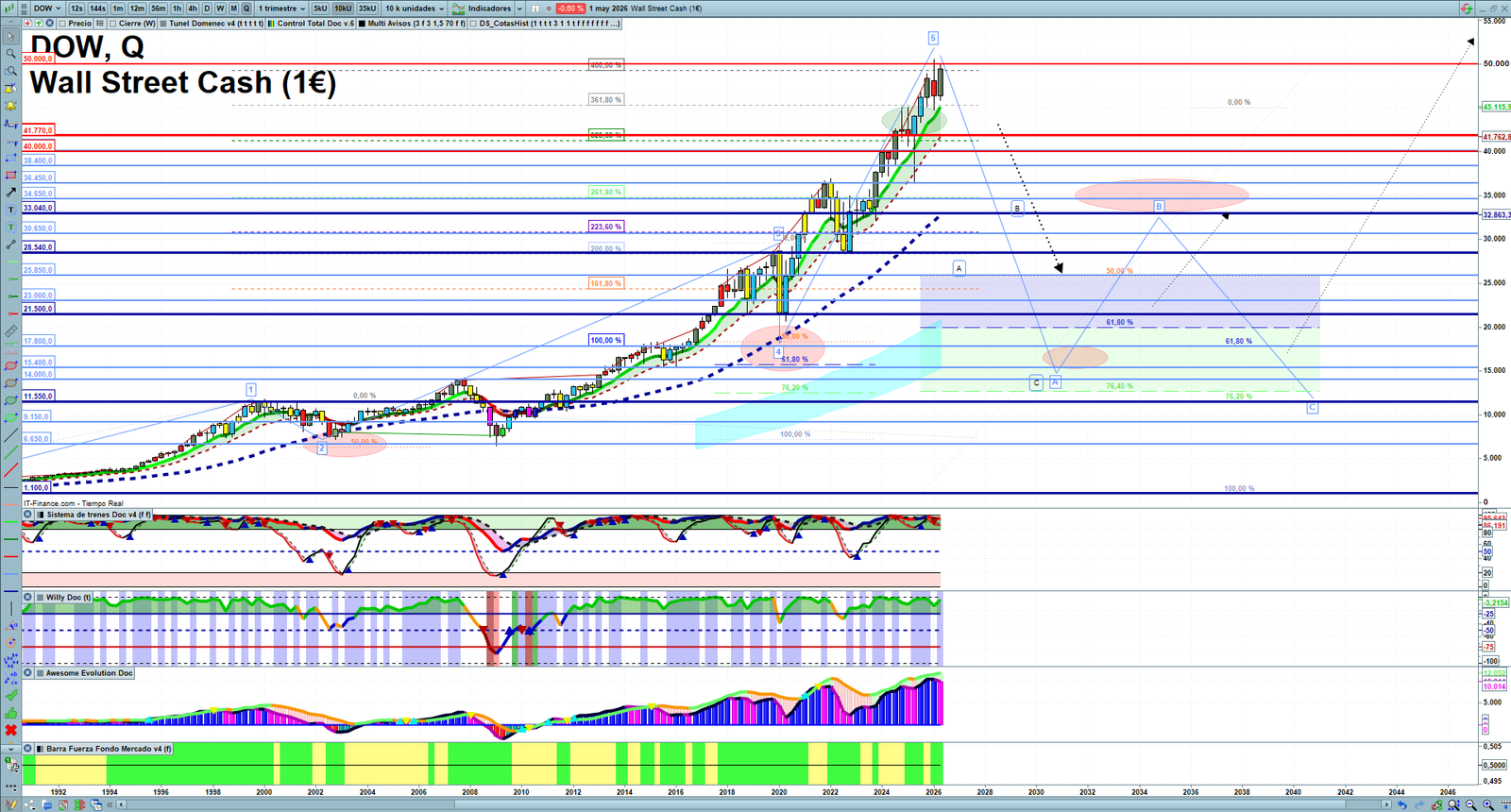Collapse the indicator row up chevron

coord(11,23)
